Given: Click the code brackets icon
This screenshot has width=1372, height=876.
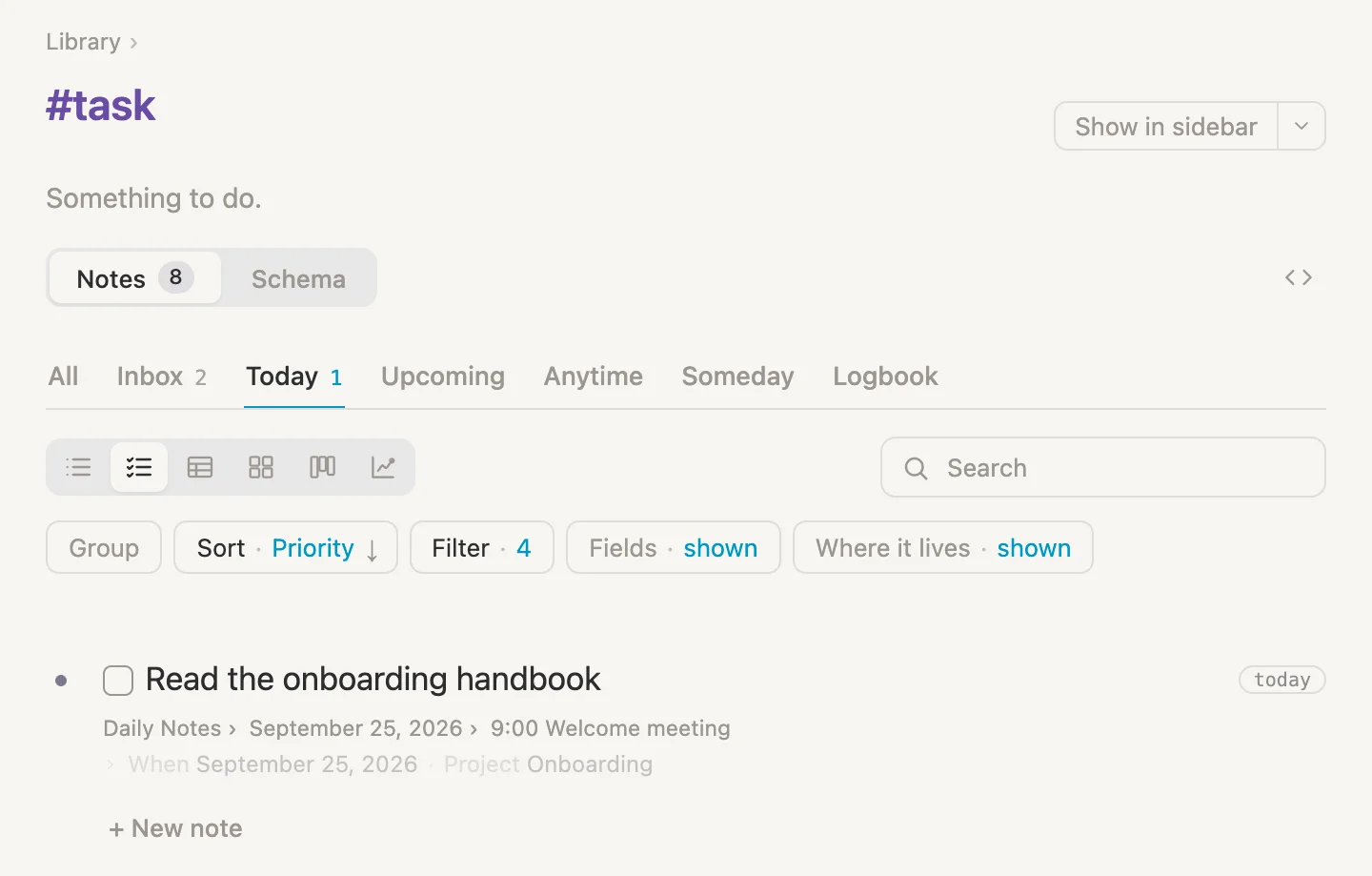Looking at the screenshot, I should [1299, 277].
